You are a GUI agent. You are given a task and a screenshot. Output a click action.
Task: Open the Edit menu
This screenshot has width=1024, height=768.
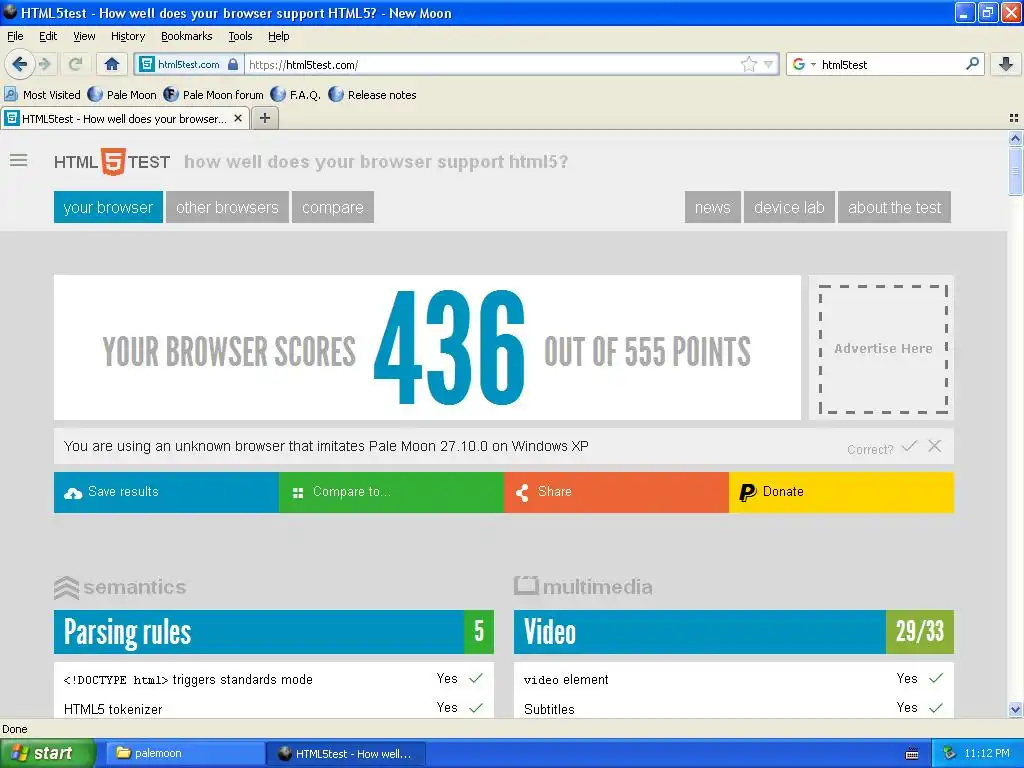click(48, 36)
